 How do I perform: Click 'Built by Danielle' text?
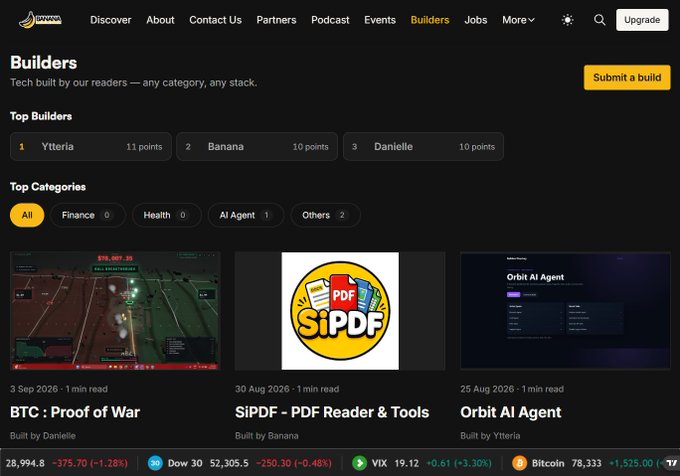tap(43, 436)
